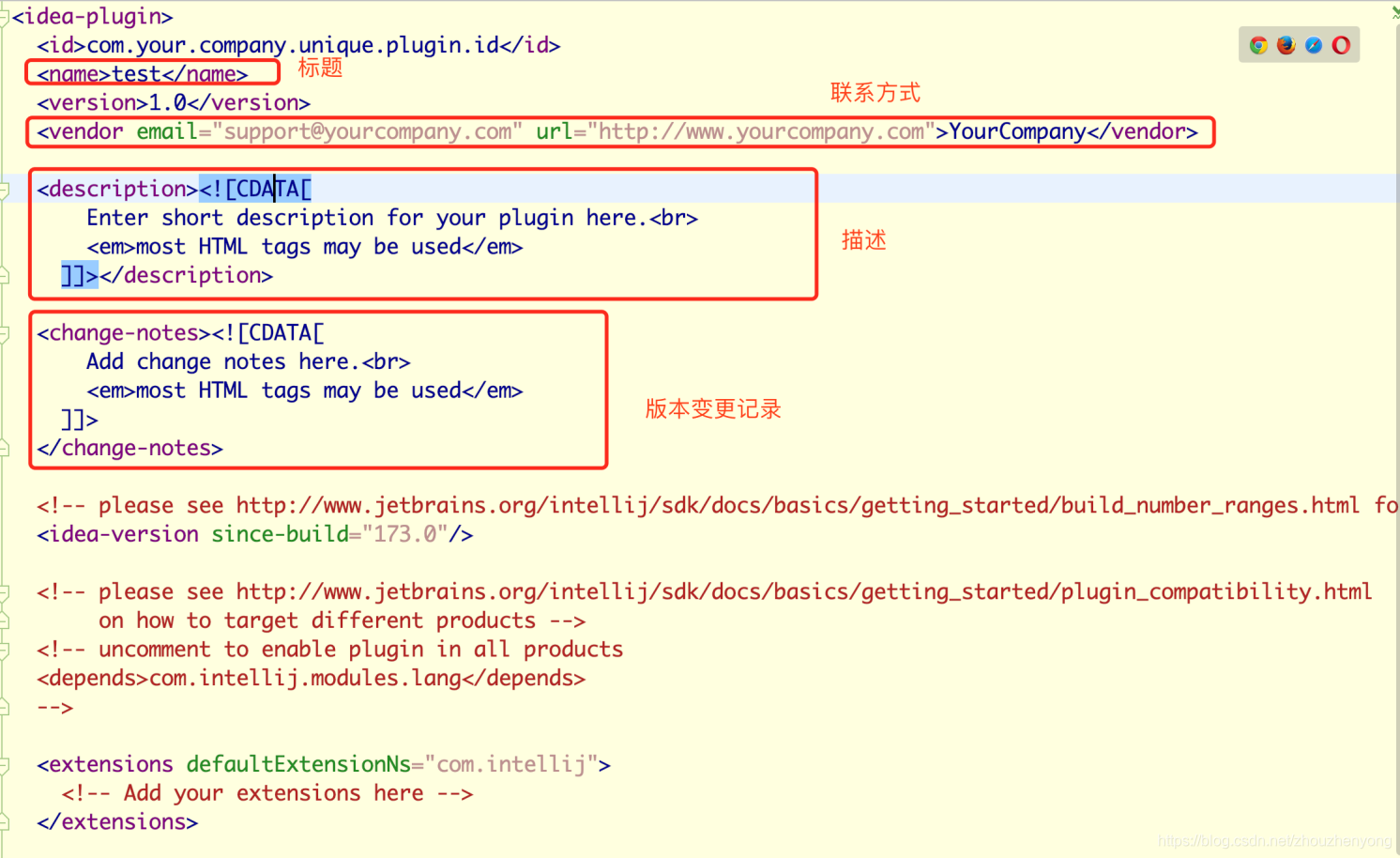Click the closing </change-notes> tag

coord(130,449)
